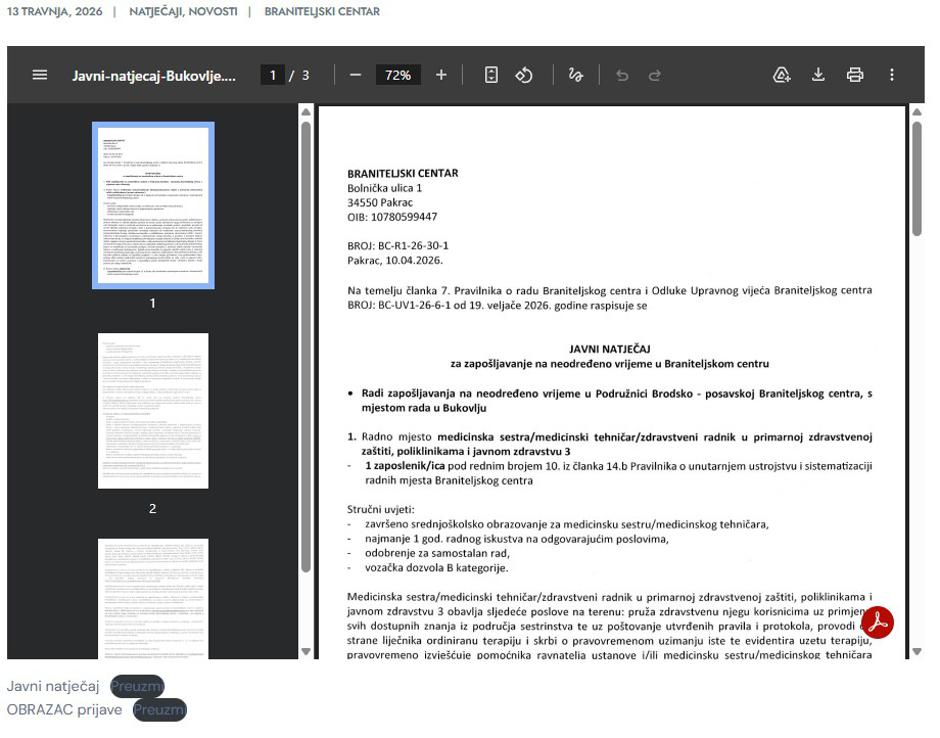This screenshot has width=940, height=738.
Task: Print the PDF document
Action: [x=855, y=75]
